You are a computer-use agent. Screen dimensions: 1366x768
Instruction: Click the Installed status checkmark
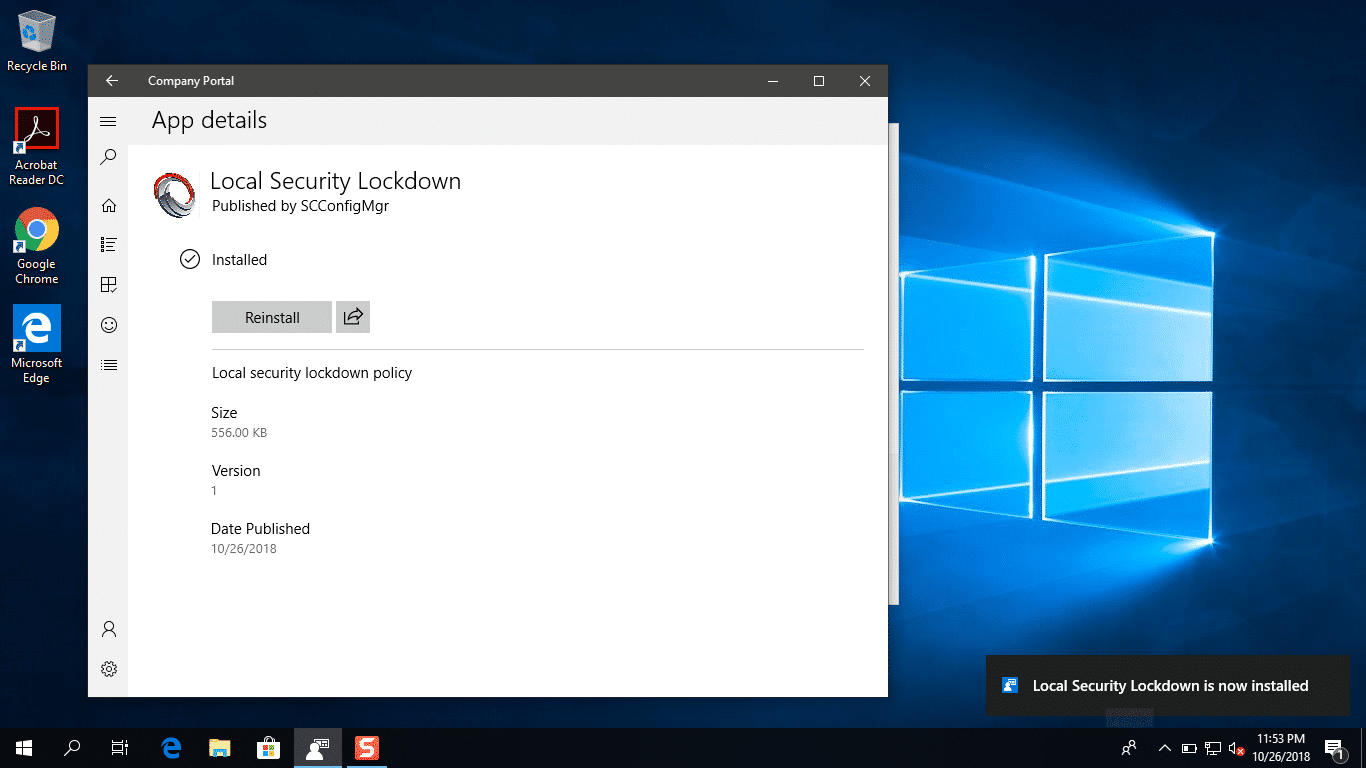pos(189,259)
